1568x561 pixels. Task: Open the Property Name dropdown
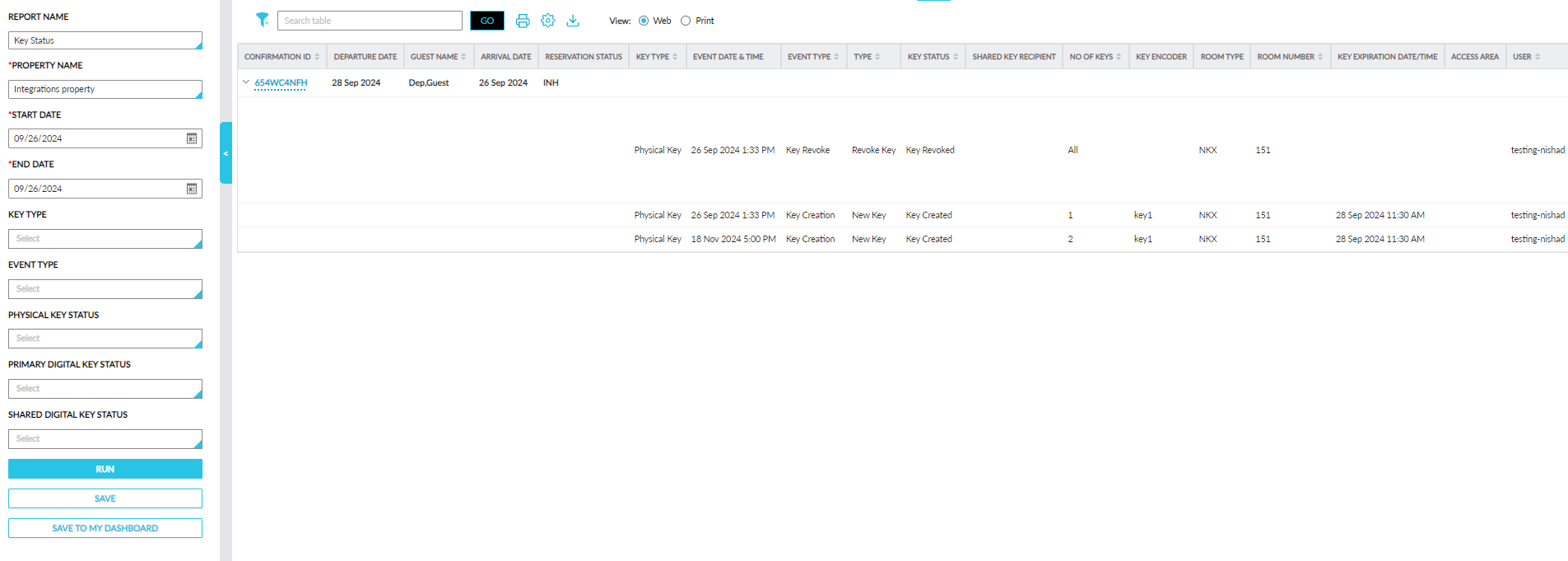(x=105, y=89)
